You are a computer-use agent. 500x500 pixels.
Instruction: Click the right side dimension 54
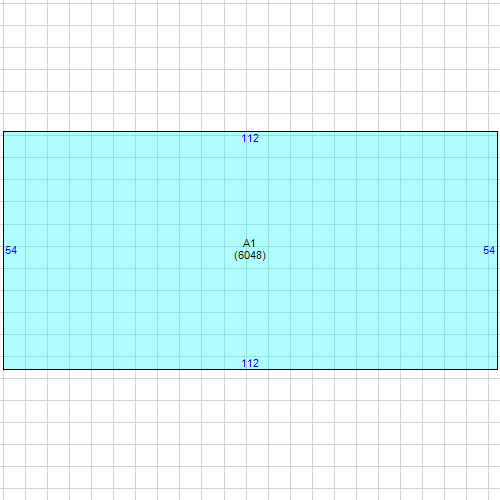click(x=489, y=250)
